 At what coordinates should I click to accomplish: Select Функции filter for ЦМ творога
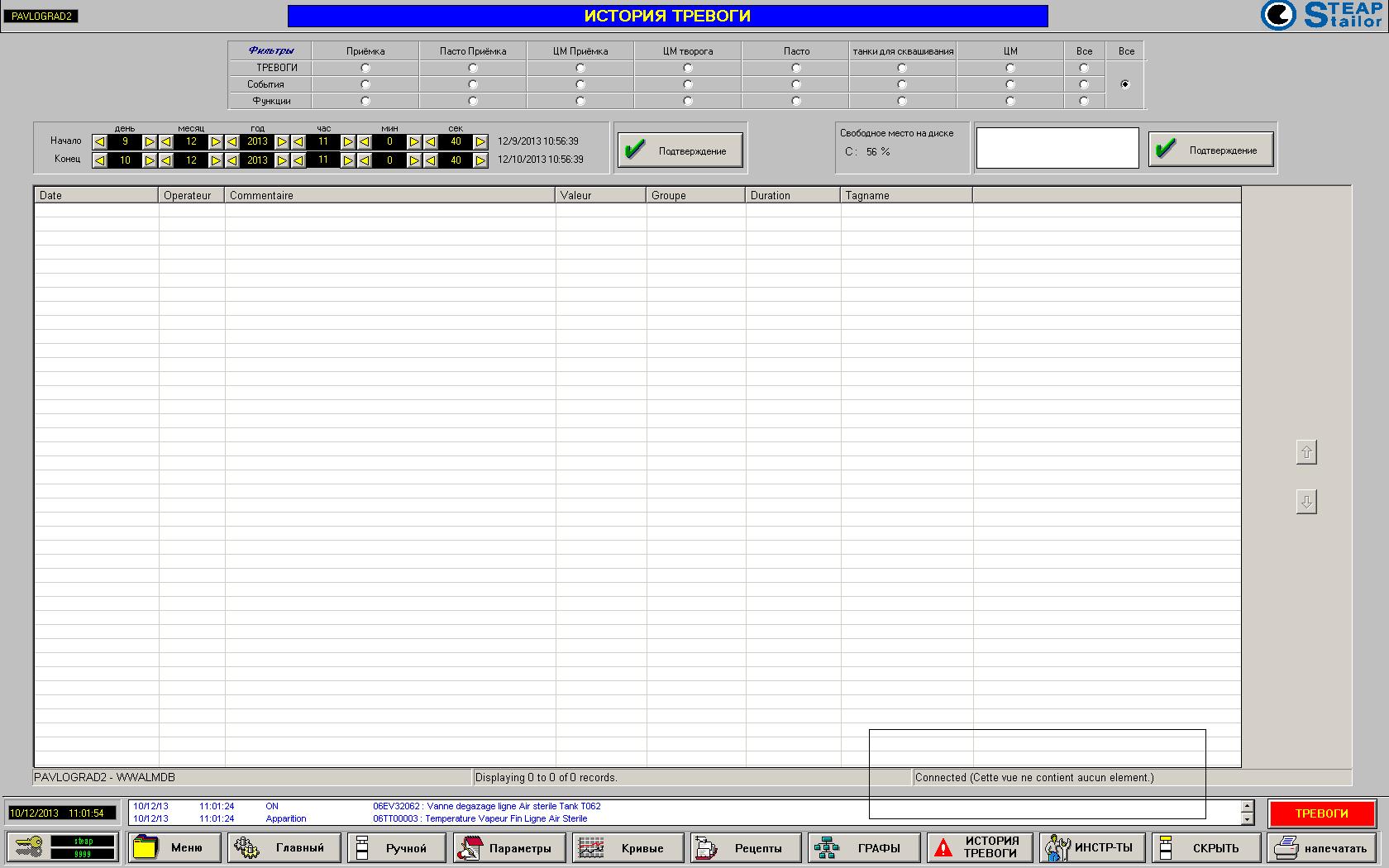[688, 101]
